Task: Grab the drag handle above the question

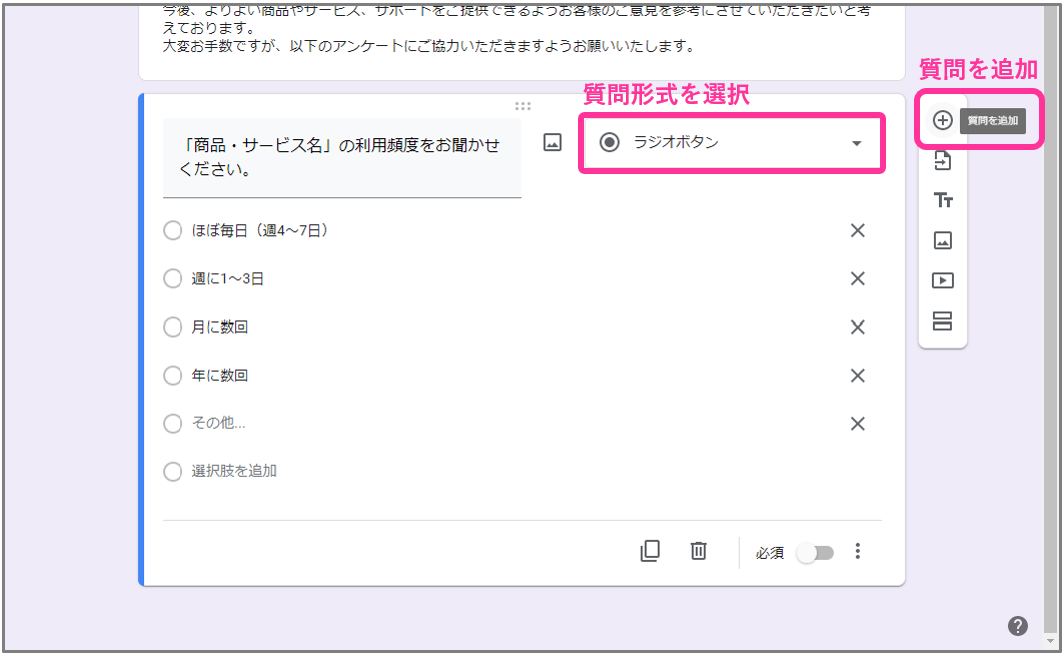Action: [x=522, y=105]
